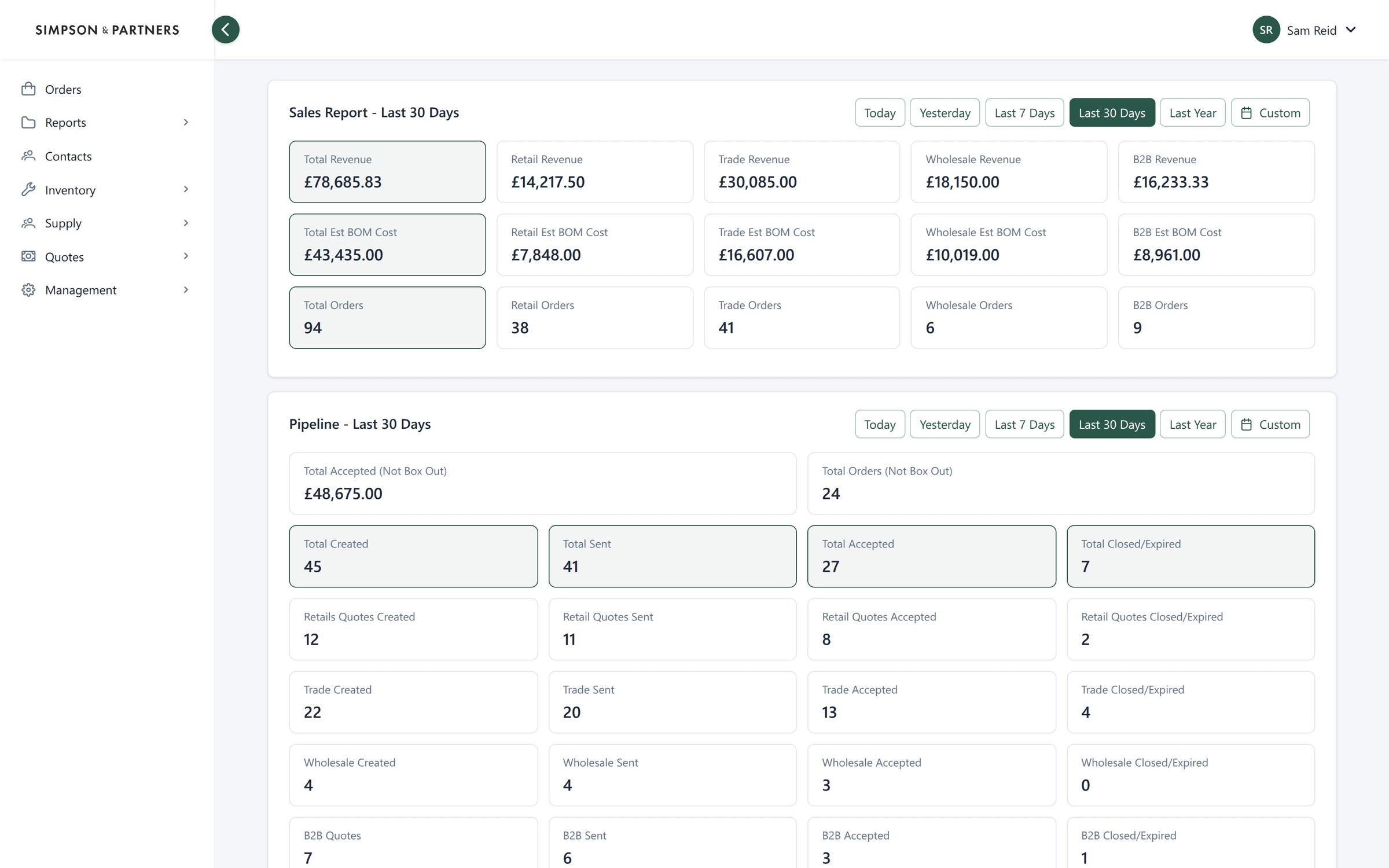Click the Total Orders 94 card
Screen dimensions: 1389x868
(x=387, y=318)
